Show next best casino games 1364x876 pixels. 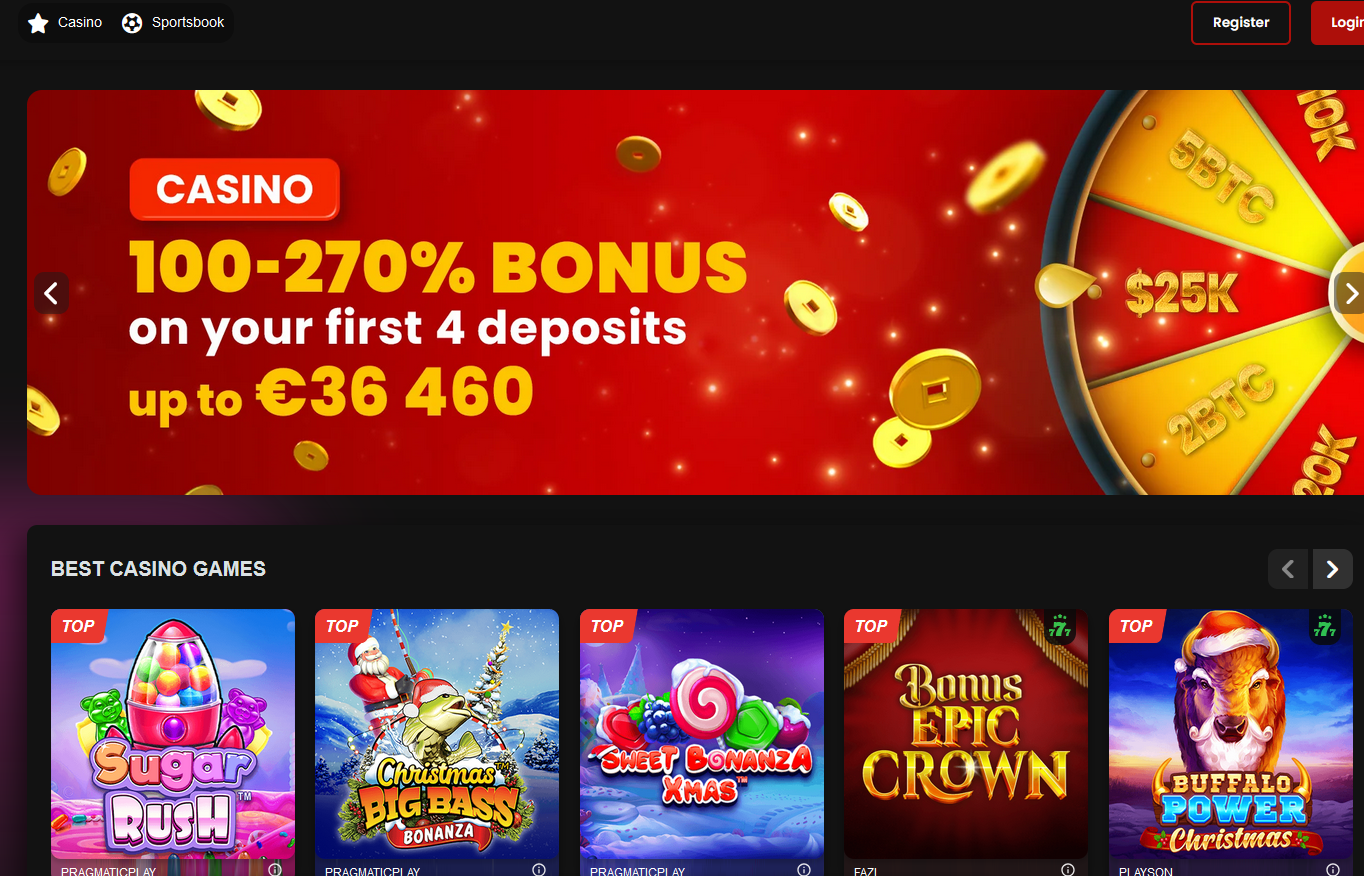(1332, 569)
